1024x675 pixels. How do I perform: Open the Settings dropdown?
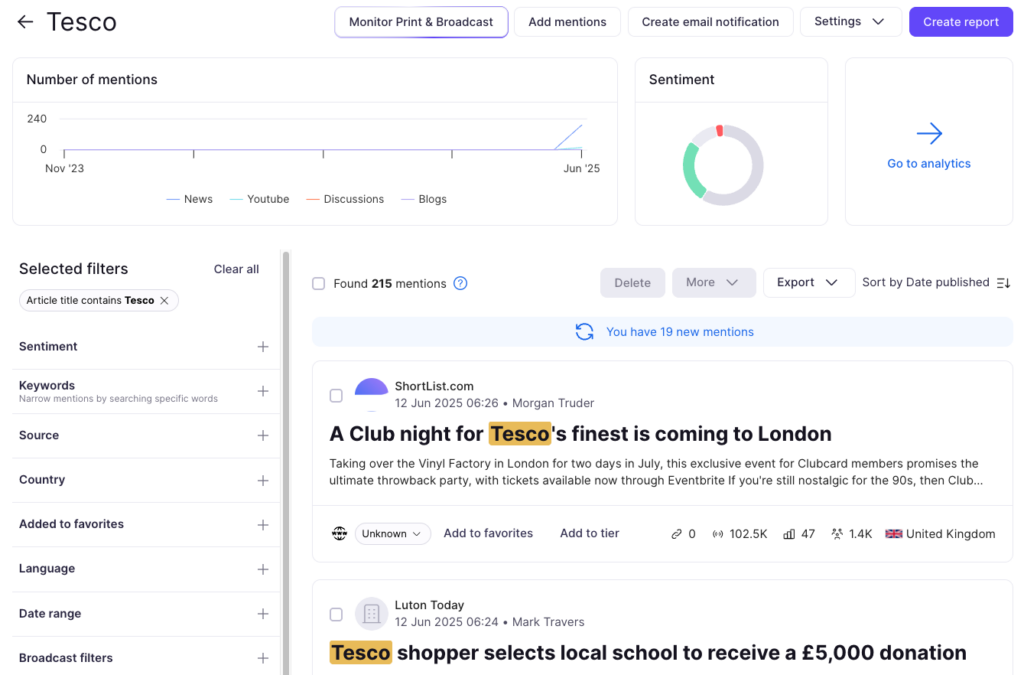click(850, 22)
